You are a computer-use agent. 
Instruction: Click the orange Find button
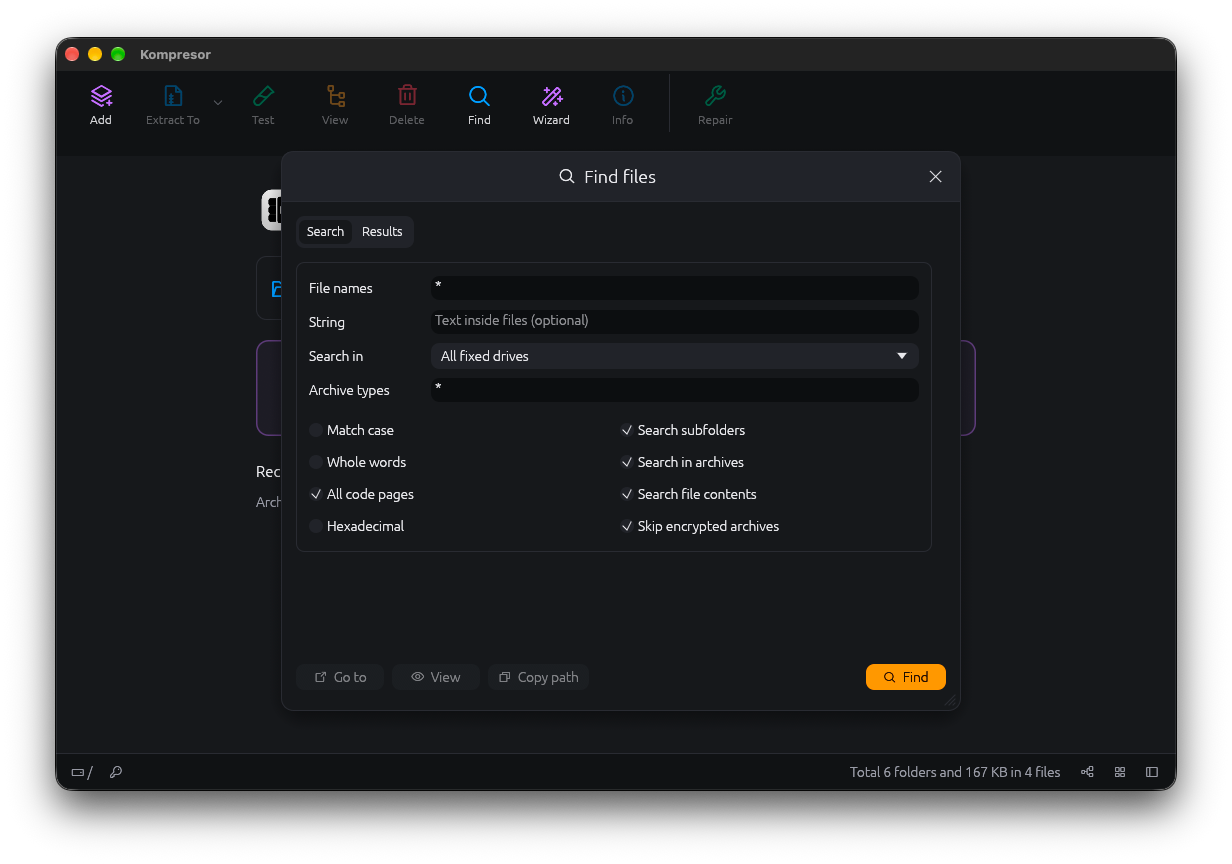coord(906,677)
